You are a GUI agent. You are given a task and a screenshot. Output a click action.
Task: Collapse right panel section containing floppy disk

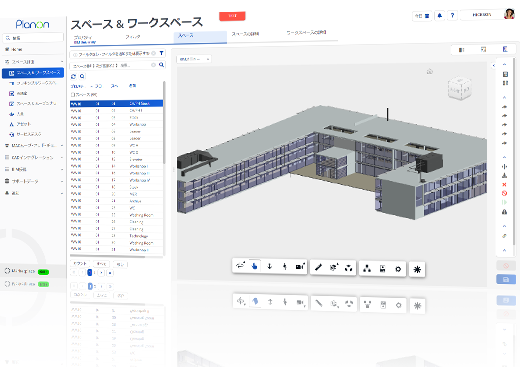coord(504,64)
